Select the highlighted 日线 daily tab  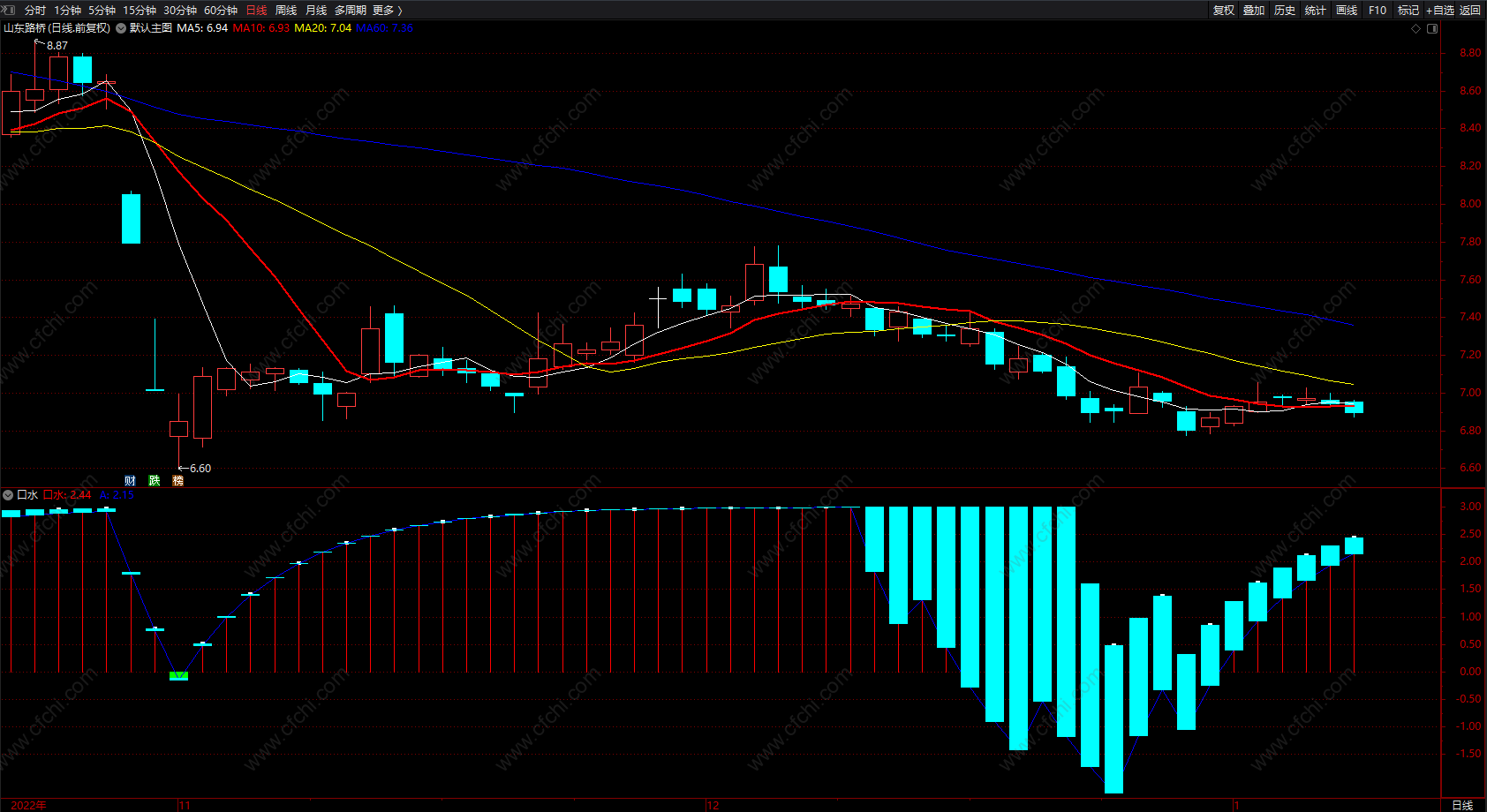click(x=256, y=11)
